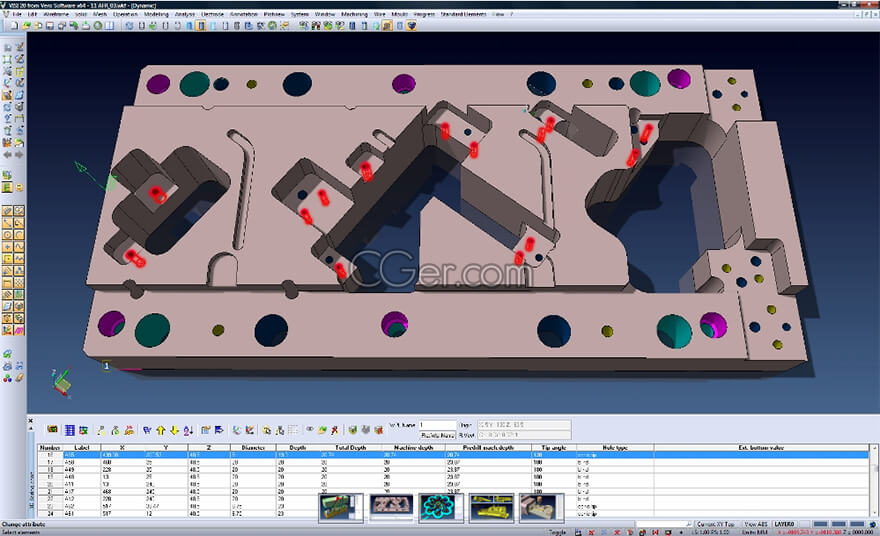This screenshot has height=536, width=880.
Task: Click the eye icon in the table toolbar
Action: coord(309,429)
